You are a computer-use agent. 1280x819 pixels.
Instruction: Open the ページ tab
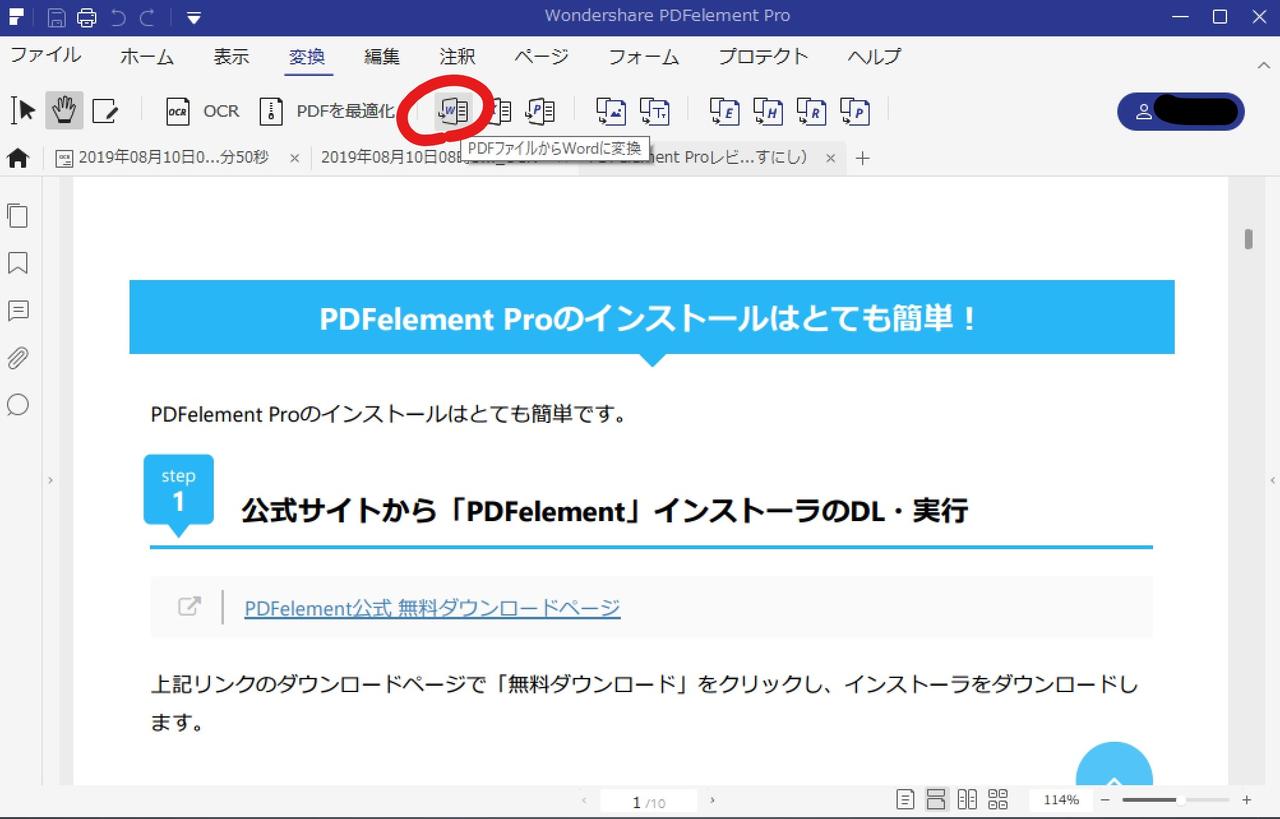point(541,57)
